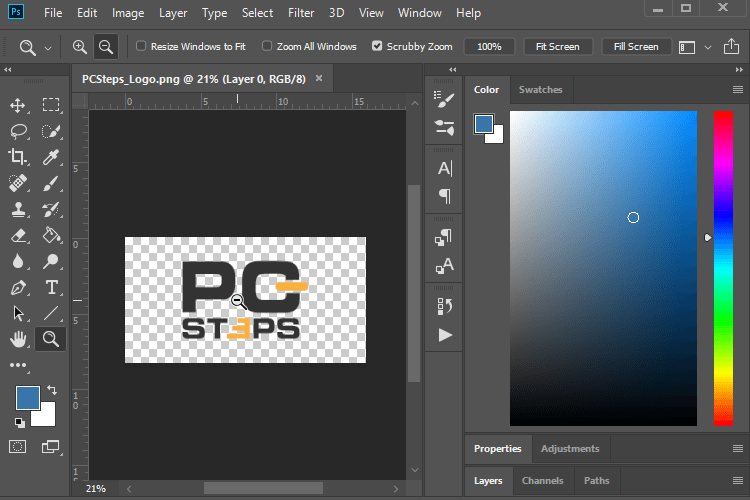Screen dimensions: 750x500
Task: Click the foreground swatch in Color panel
Action: point(484,124)
